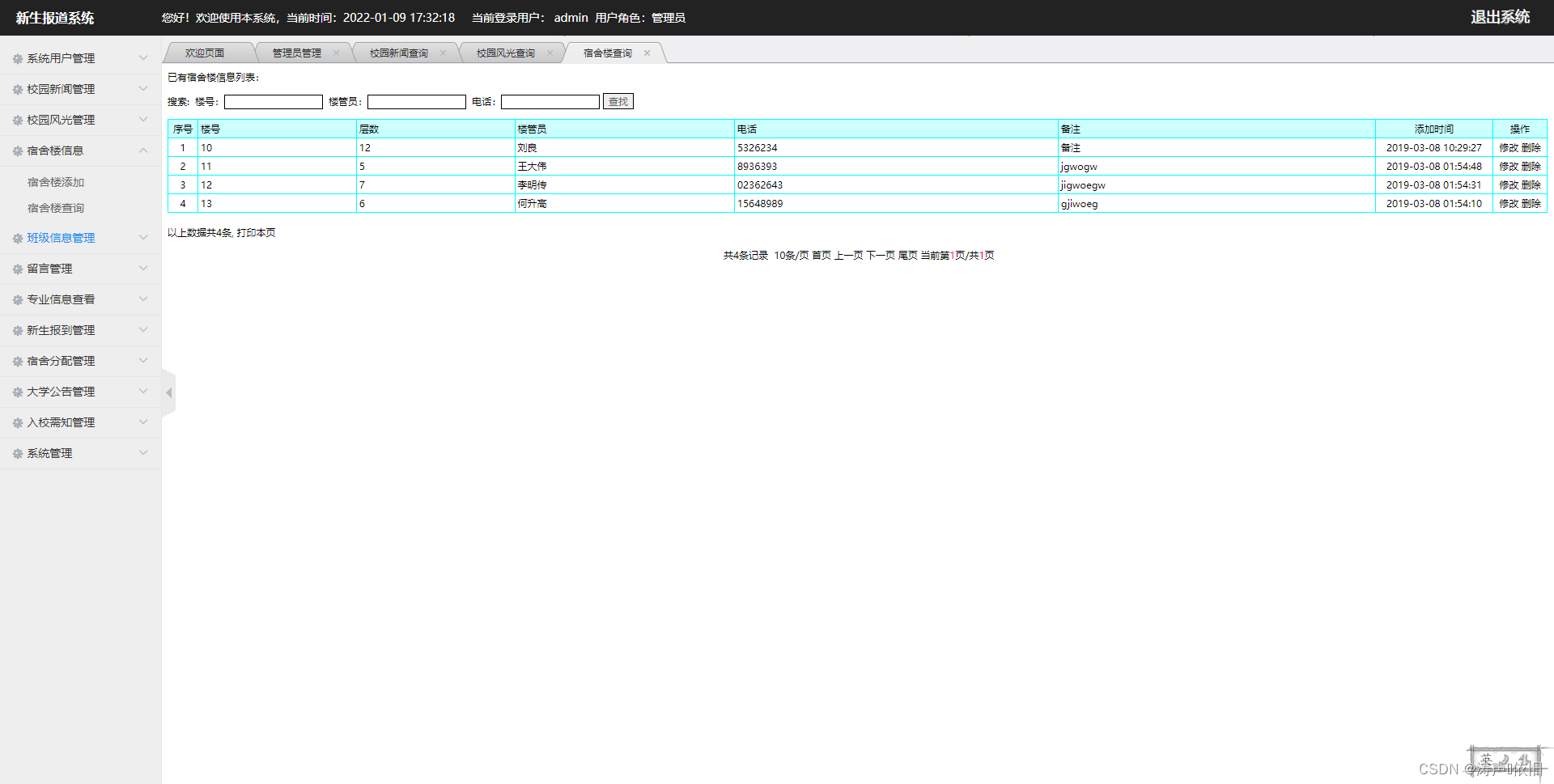Click 修改 for building 13 row

(x=1509, y=204)
